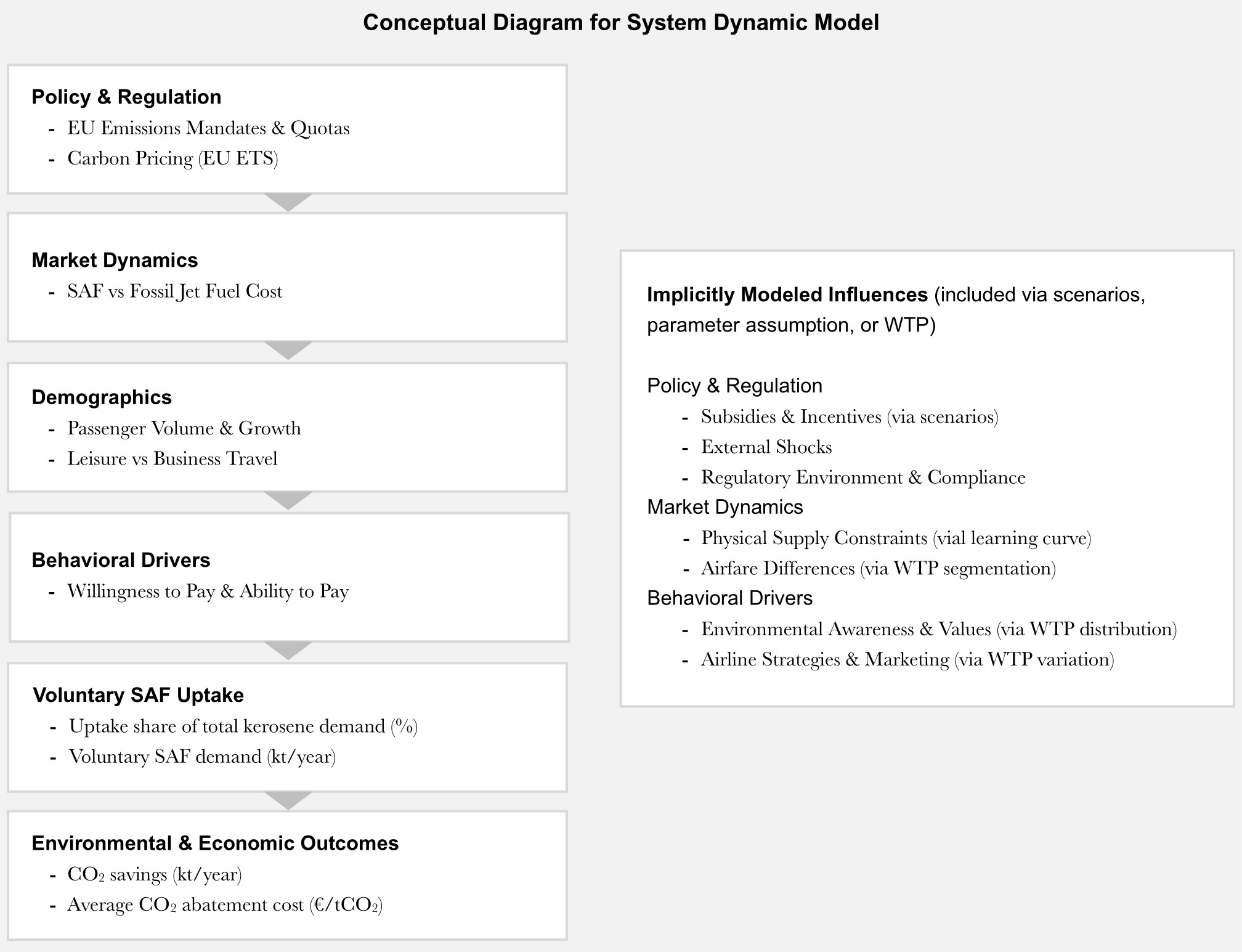This screenshot has width=1242, height=952.
Task: Select the "EU Emissions Mandates & Quotas" bullet
Action: pyautogui.click(x=208, y=128)
